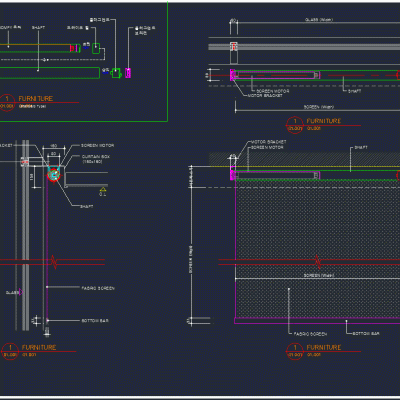Click the red break-line zigzag in the elevation
Image resolution: width=400 pixels, height=400 pixels.
318,262
